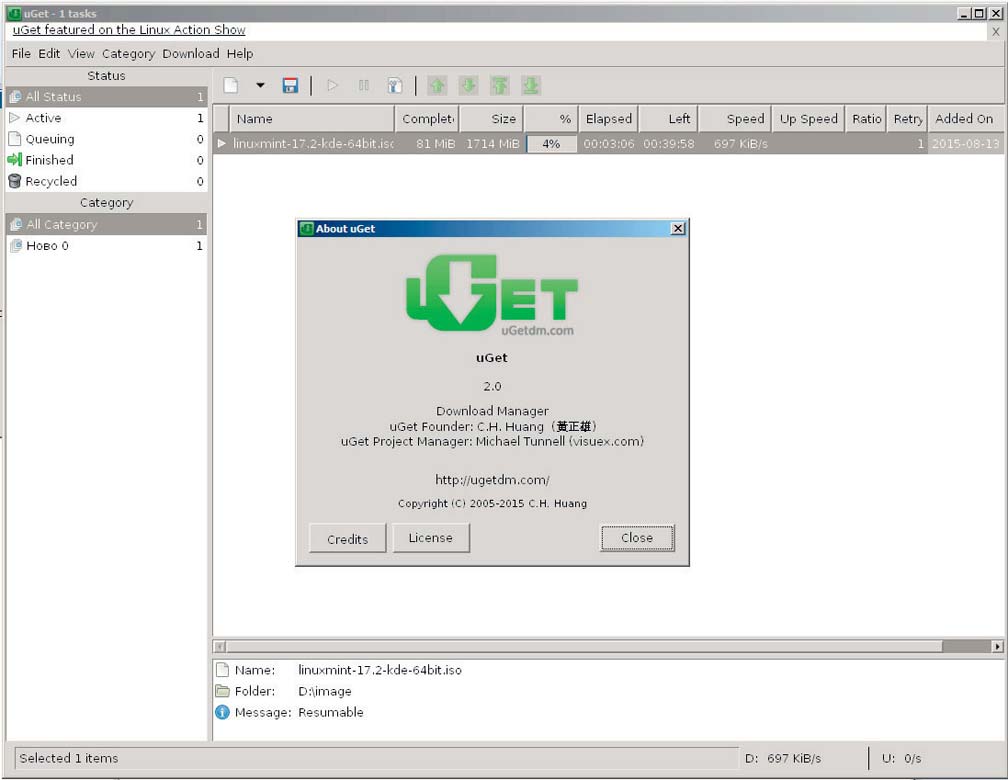This screenshot has height=780, width=1008.
Task: Sort by the Ratio column header
Action: 867,119
